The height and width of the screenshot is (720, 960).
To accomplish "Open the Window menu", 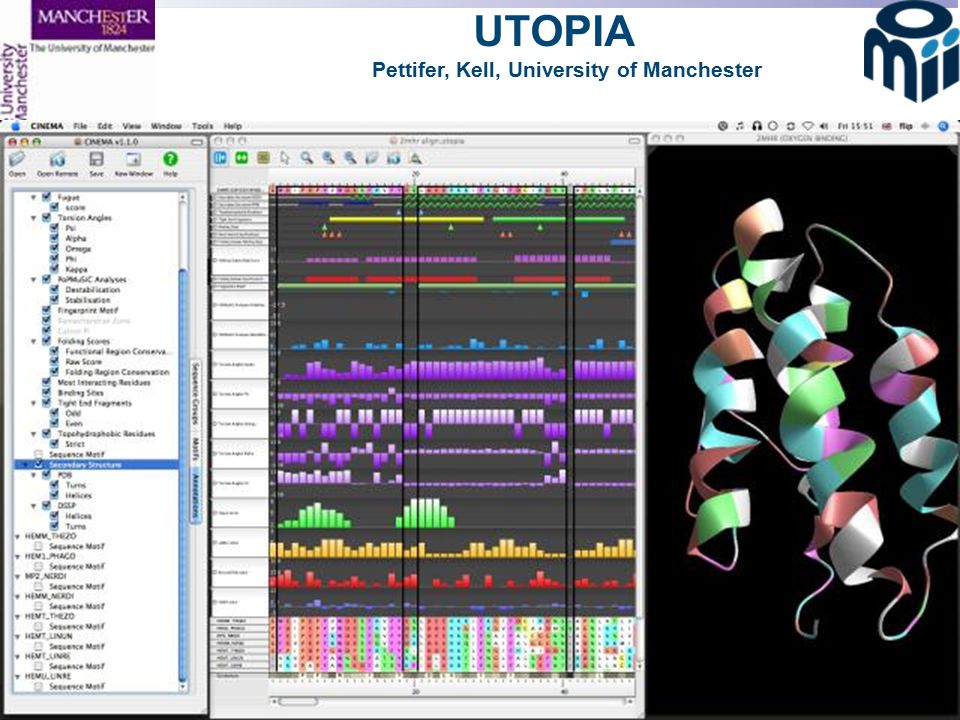I will (x=166, y=126).
